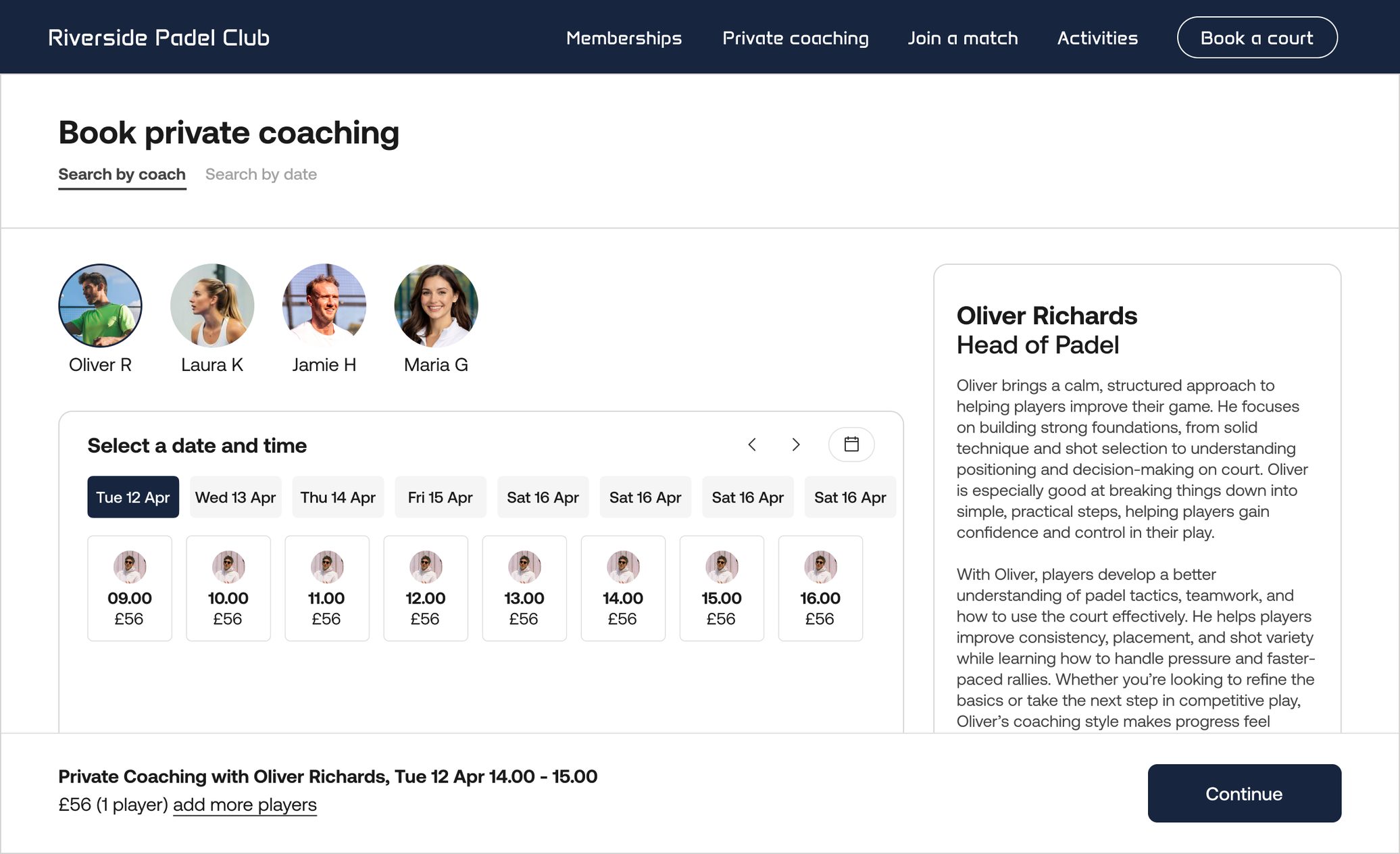The height and width of the screenshot is (854, 1400).
Task: Choose the 10.00 time slot
Action: [228, 588]
